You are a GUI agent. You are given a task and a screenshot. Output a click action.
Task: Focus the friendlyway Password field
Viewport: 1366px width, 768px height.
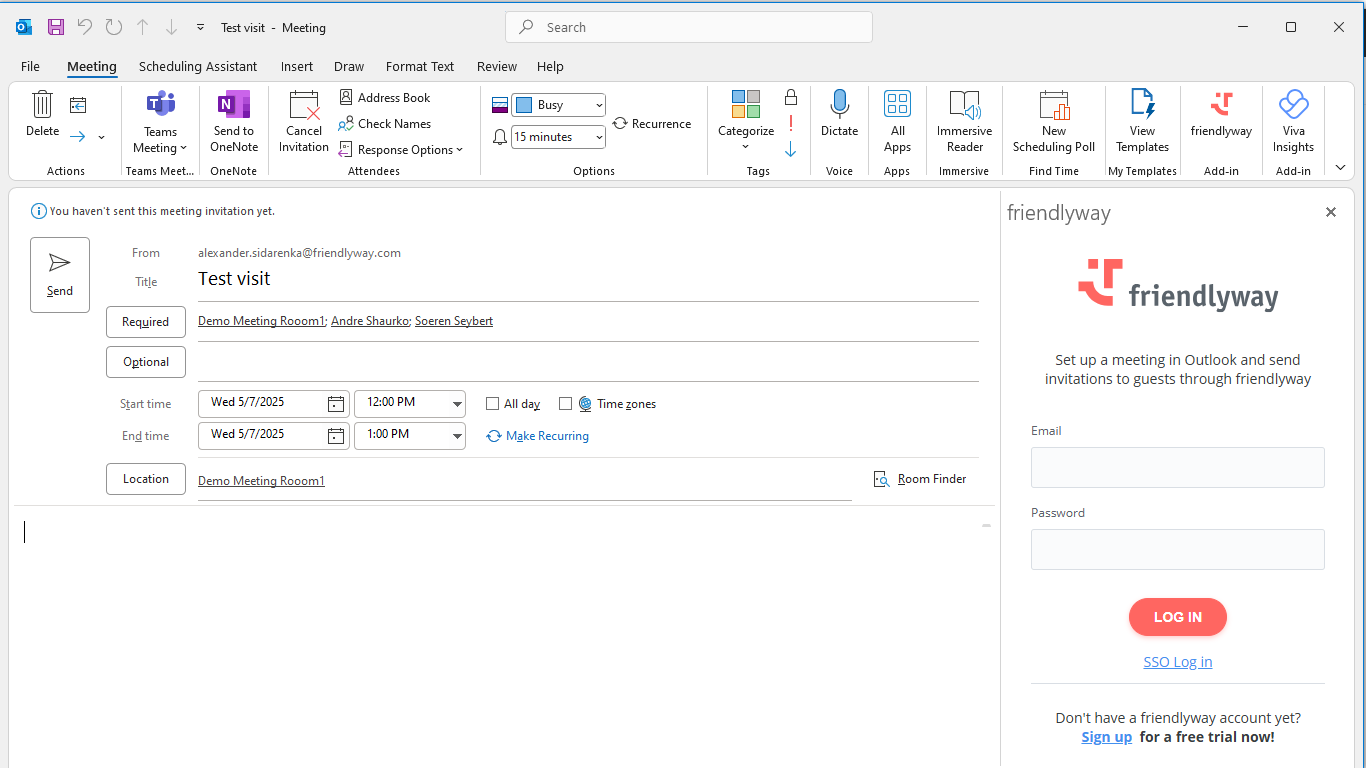coord(1178,549)
